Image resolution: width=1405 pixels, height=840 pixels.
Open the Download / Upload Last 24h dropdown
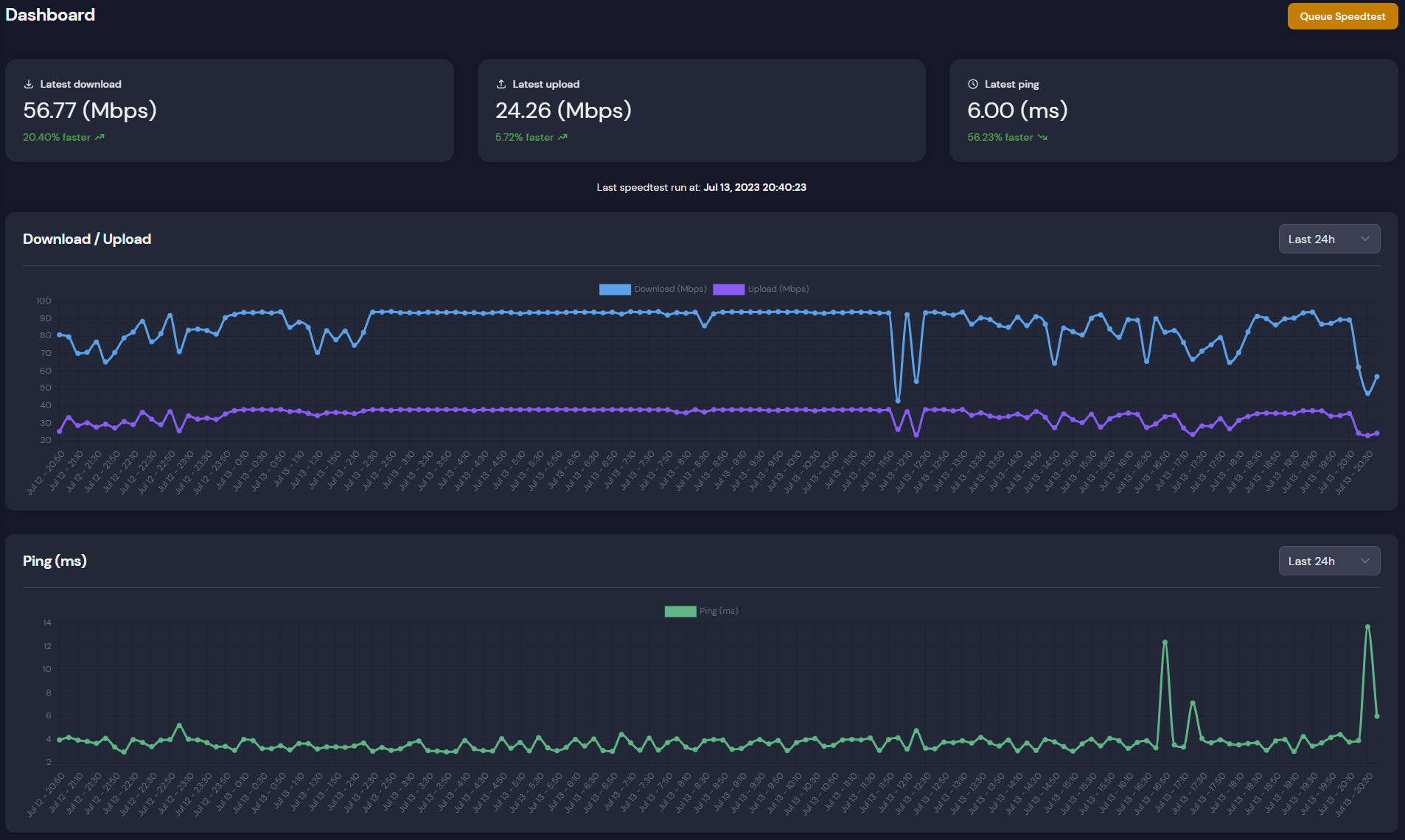pyautogui.click(x=1329, y=239)
